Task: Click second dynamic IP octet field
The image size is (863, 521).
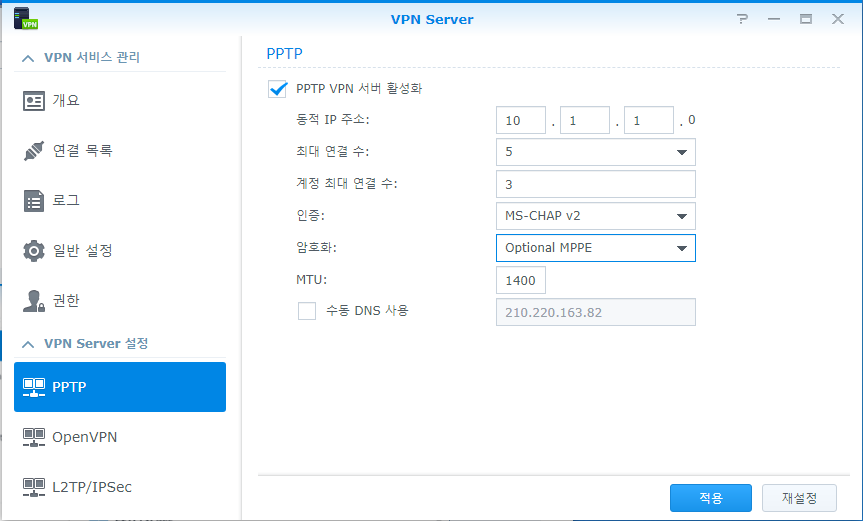Action: [x=585, y=120]
